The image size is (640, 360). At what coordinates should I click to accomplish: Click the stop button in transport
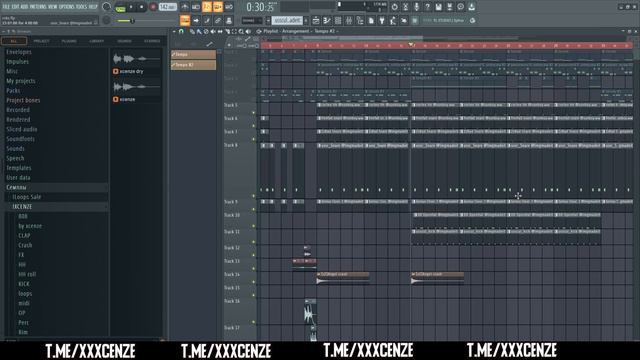(142, 7)
